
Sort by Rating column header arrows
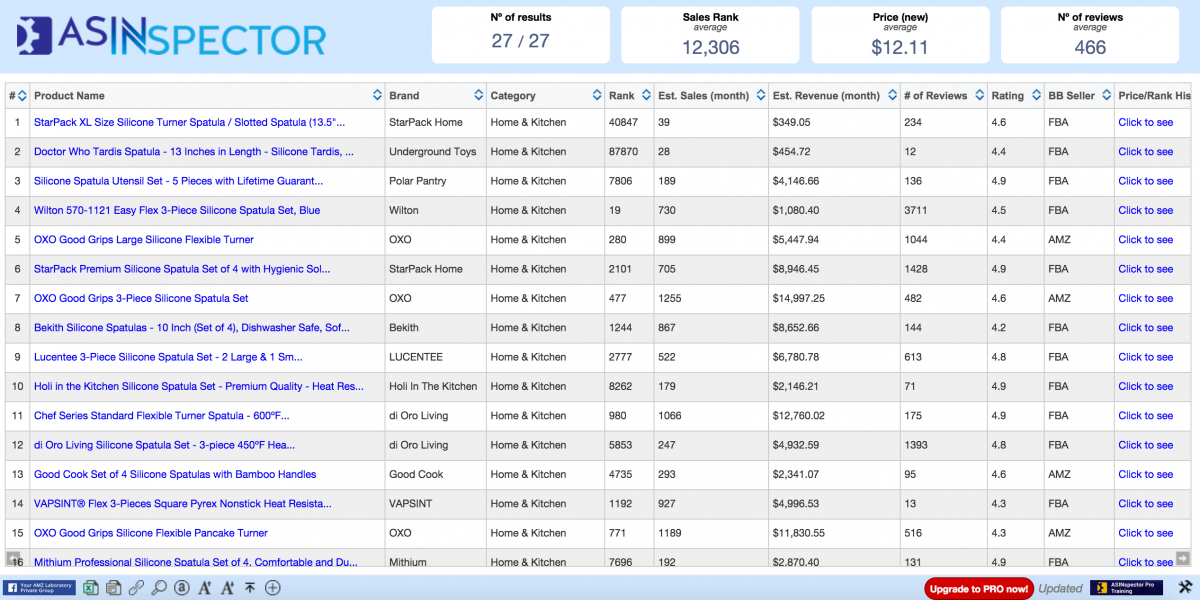click(x=1034, y=96)
